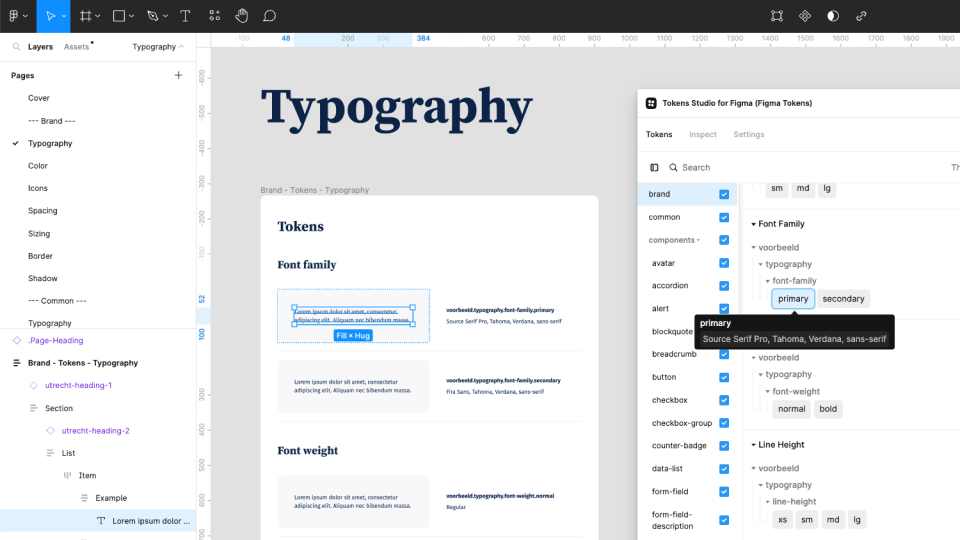Select the Text tool
Image resolution: width=960 pixels, height=540 pixels.
(x=185, y=16)
